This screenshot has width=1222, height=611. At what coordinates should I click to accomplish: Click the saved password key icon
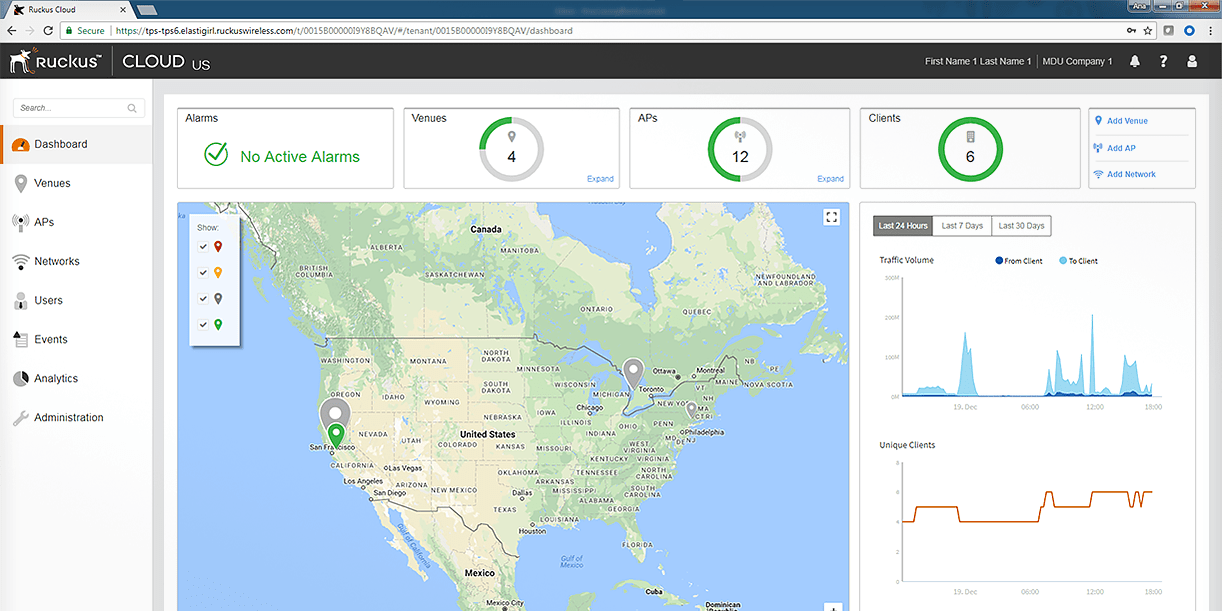1131,31
